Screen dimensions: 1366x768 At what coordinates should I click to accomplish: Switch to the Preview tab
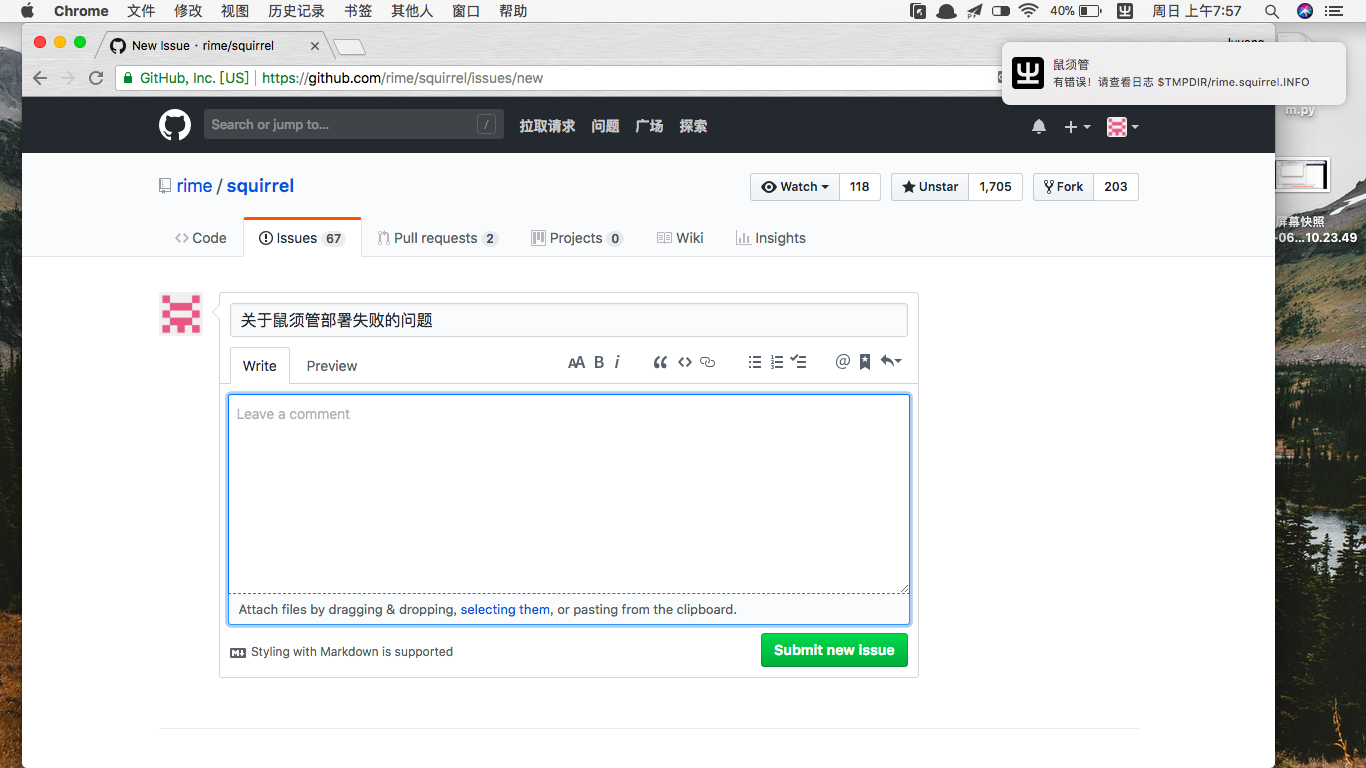331,365
